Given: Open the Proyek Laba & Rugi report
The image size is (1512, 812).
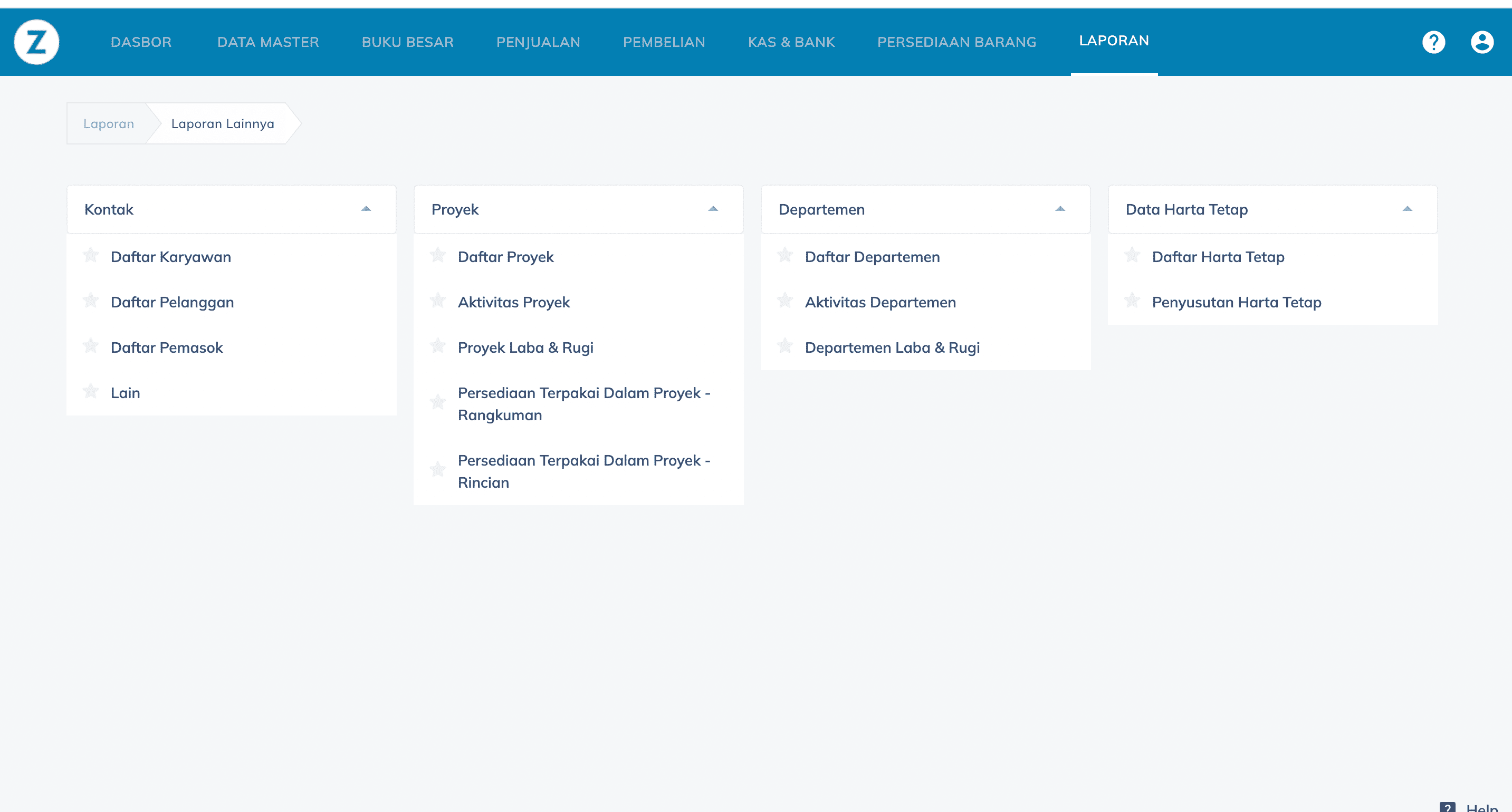Looking at the screenshot, I should click(526, 347).
